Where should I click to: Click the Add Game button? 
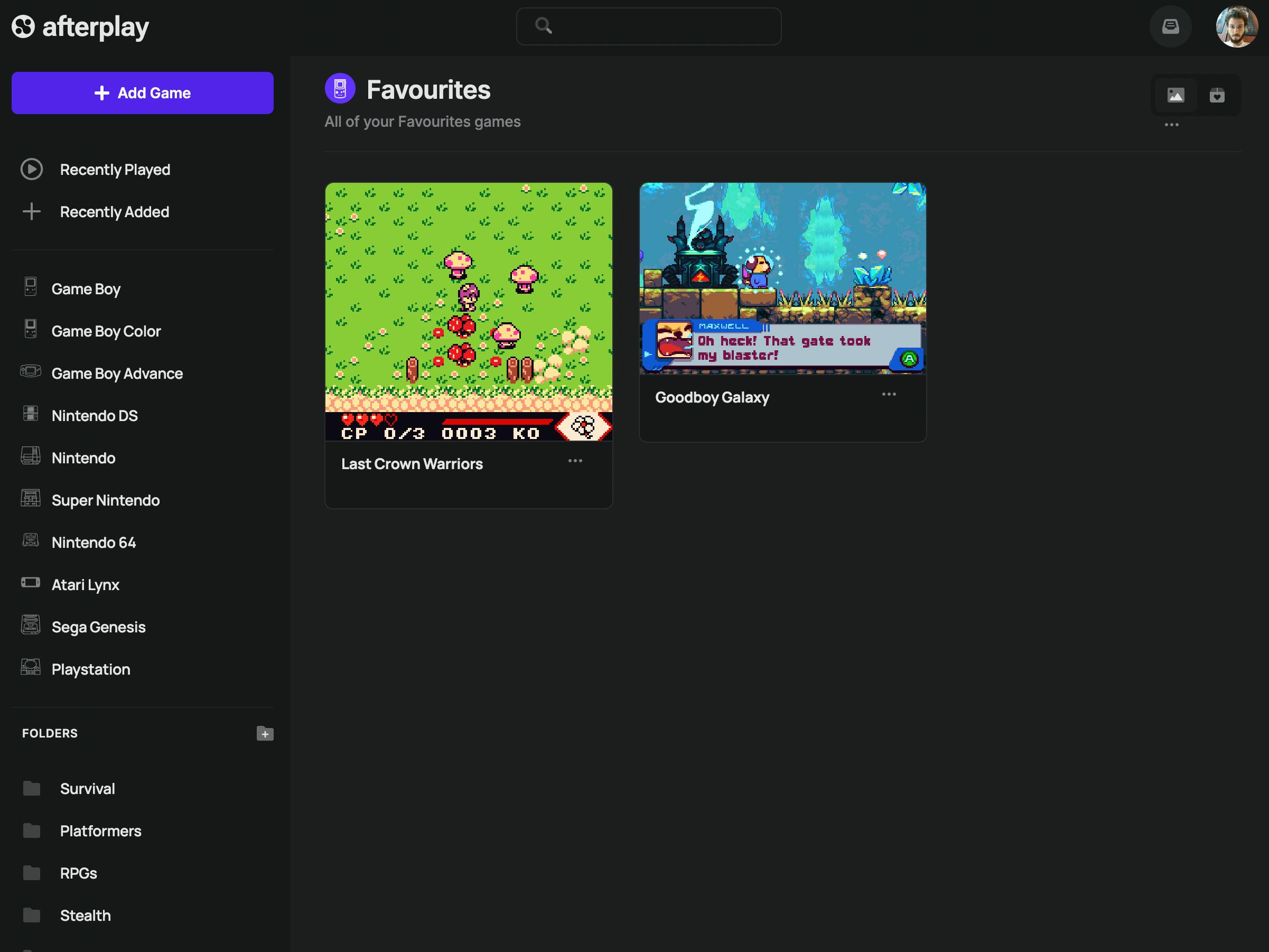click(x=142, y=93)
